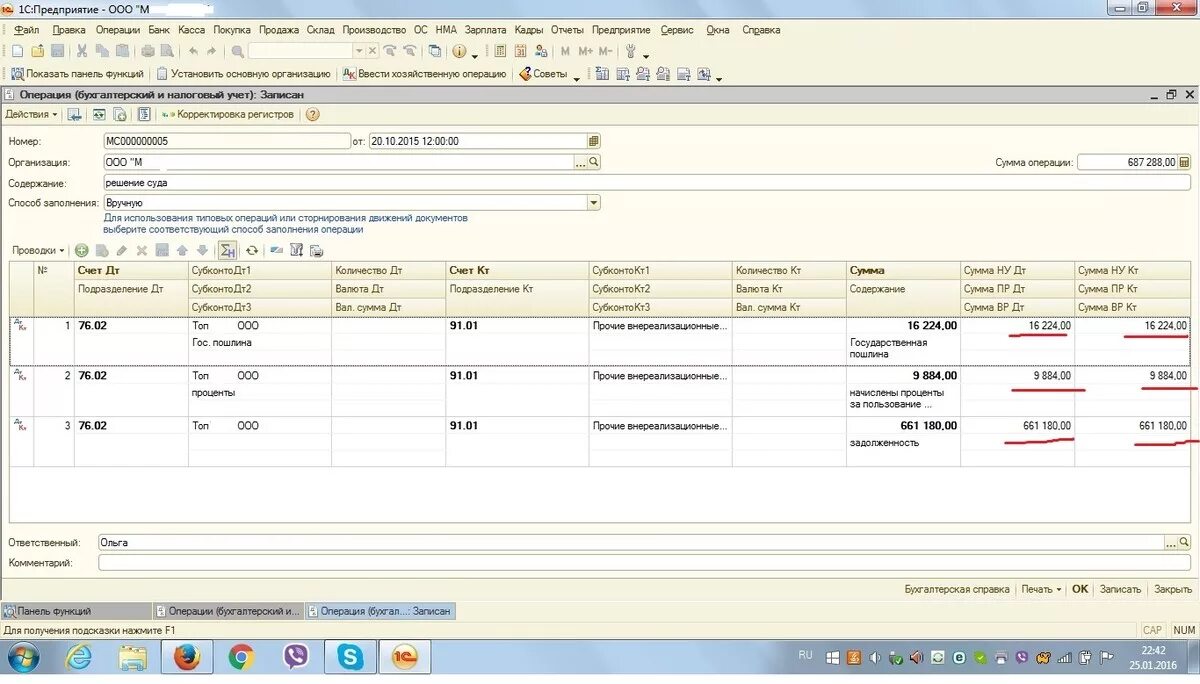The height and width of the screenshot is (684, 1200).
Task: Click the question mark Help icon
Action: tap(312, 114)
